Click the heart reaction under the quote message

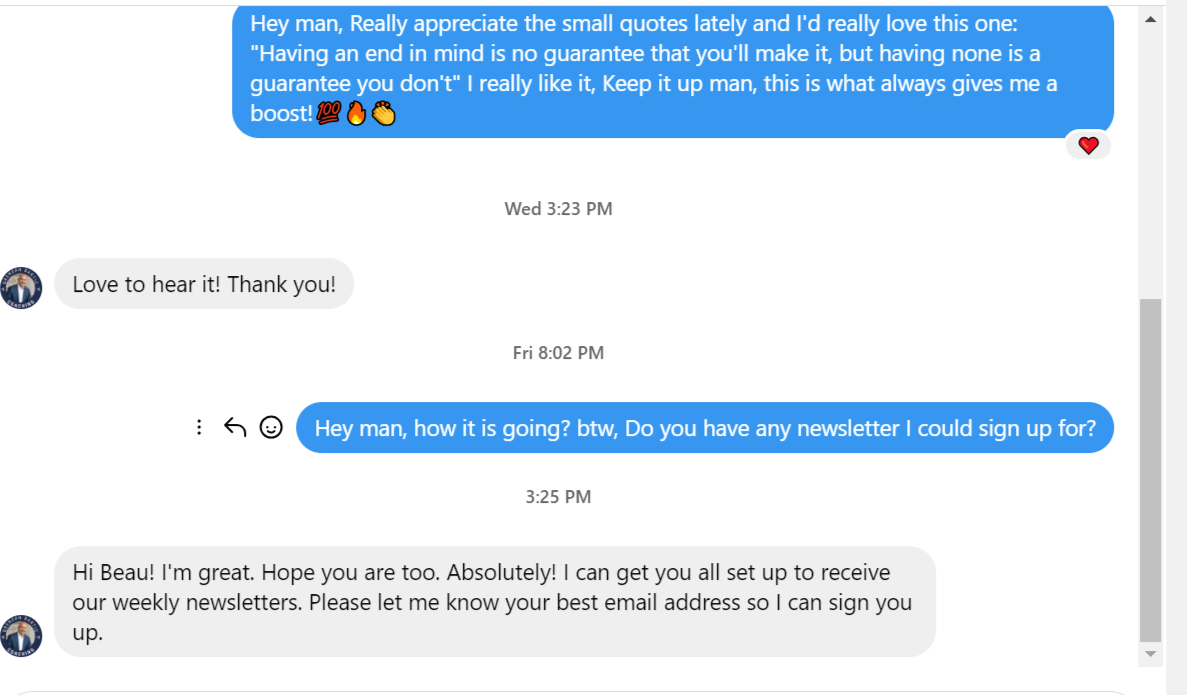(1088, 145)
